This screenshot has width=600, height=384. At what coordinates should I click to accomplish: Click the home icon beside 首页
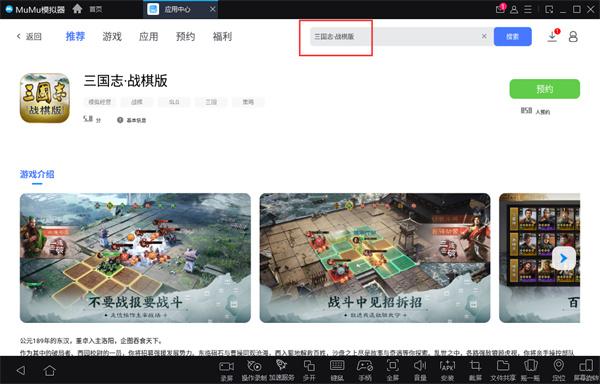click(x=77, y=8)
